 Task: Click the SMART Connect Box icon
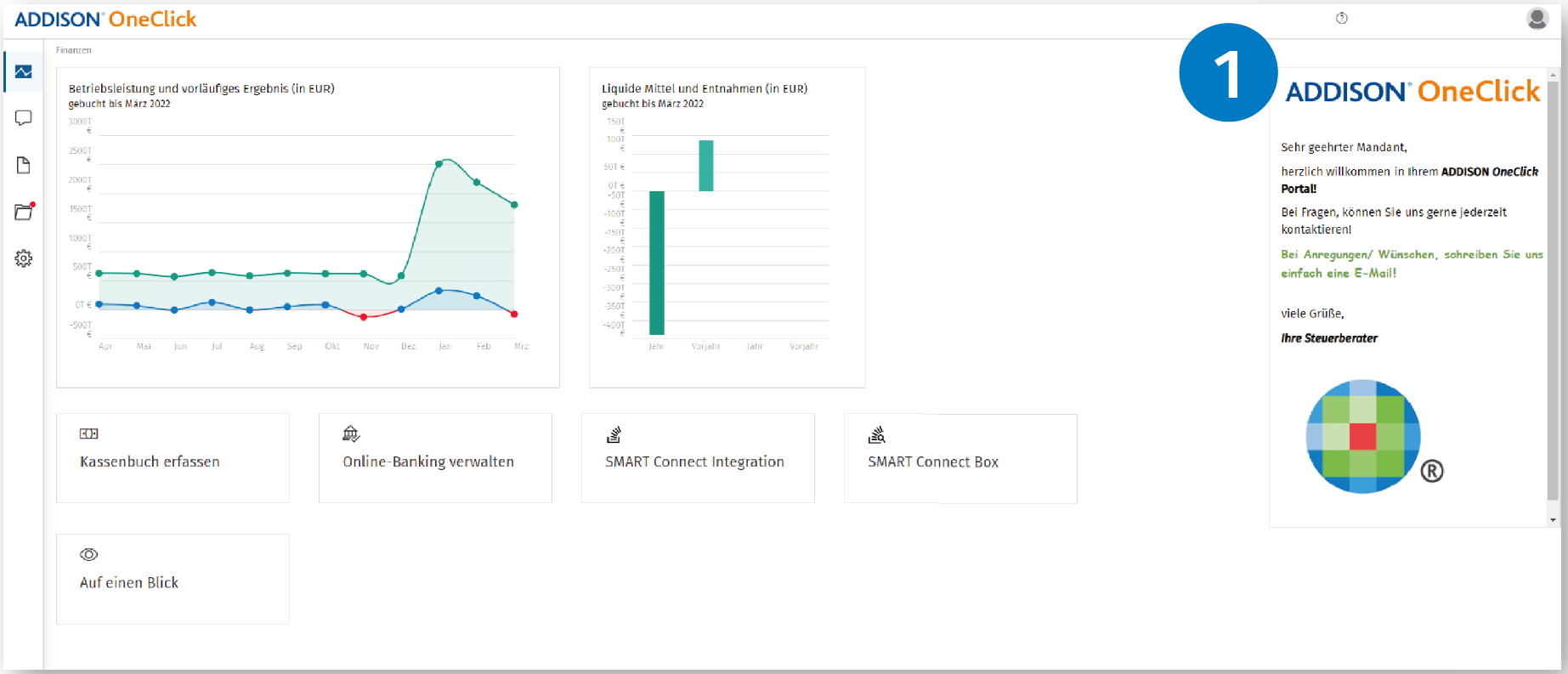tap(877, 434)
